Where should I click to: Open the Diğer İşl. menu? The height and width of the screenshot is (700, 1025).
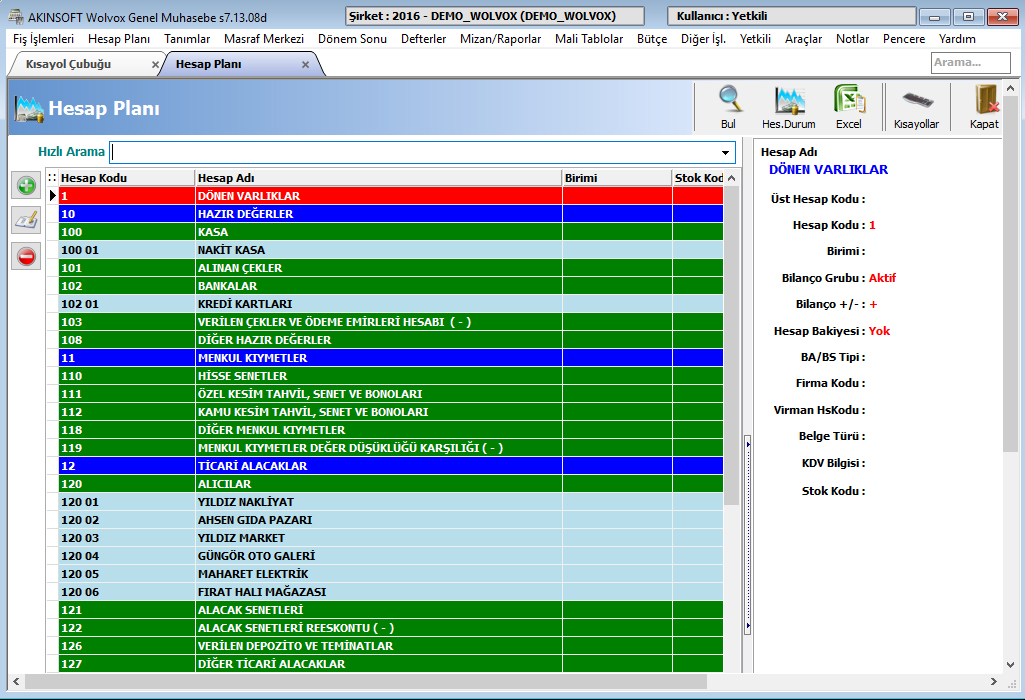coord(703,39)
